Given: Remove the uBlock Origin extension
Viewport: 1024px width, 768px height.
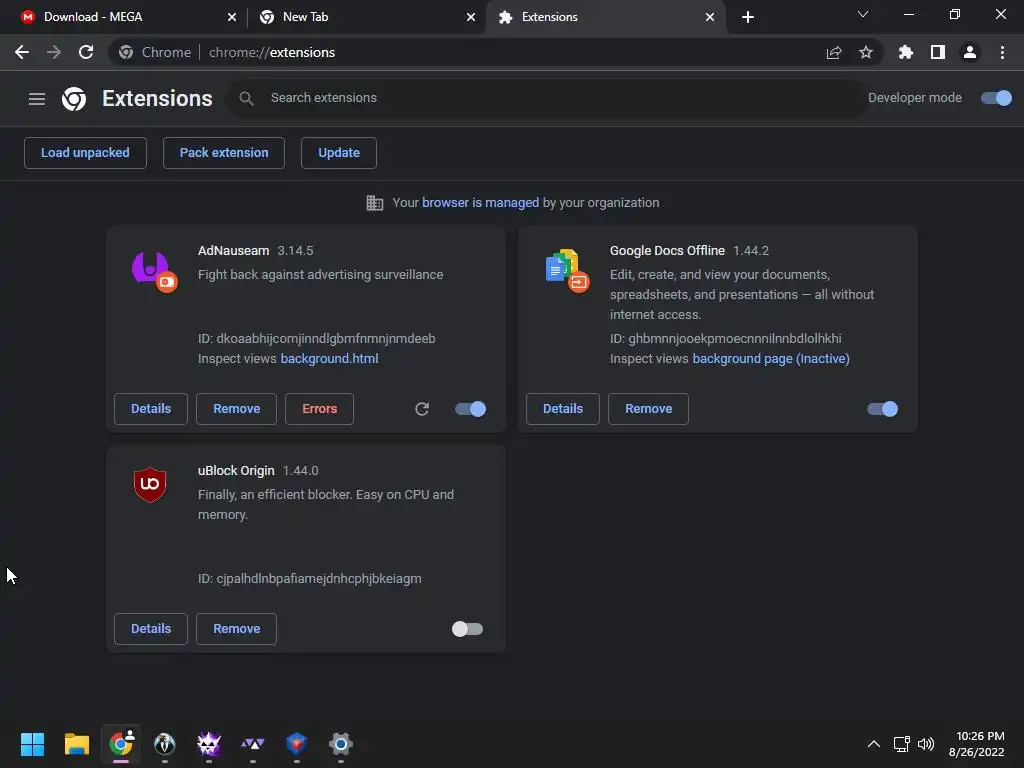Looking at the screenshot, I should (236, 629).
